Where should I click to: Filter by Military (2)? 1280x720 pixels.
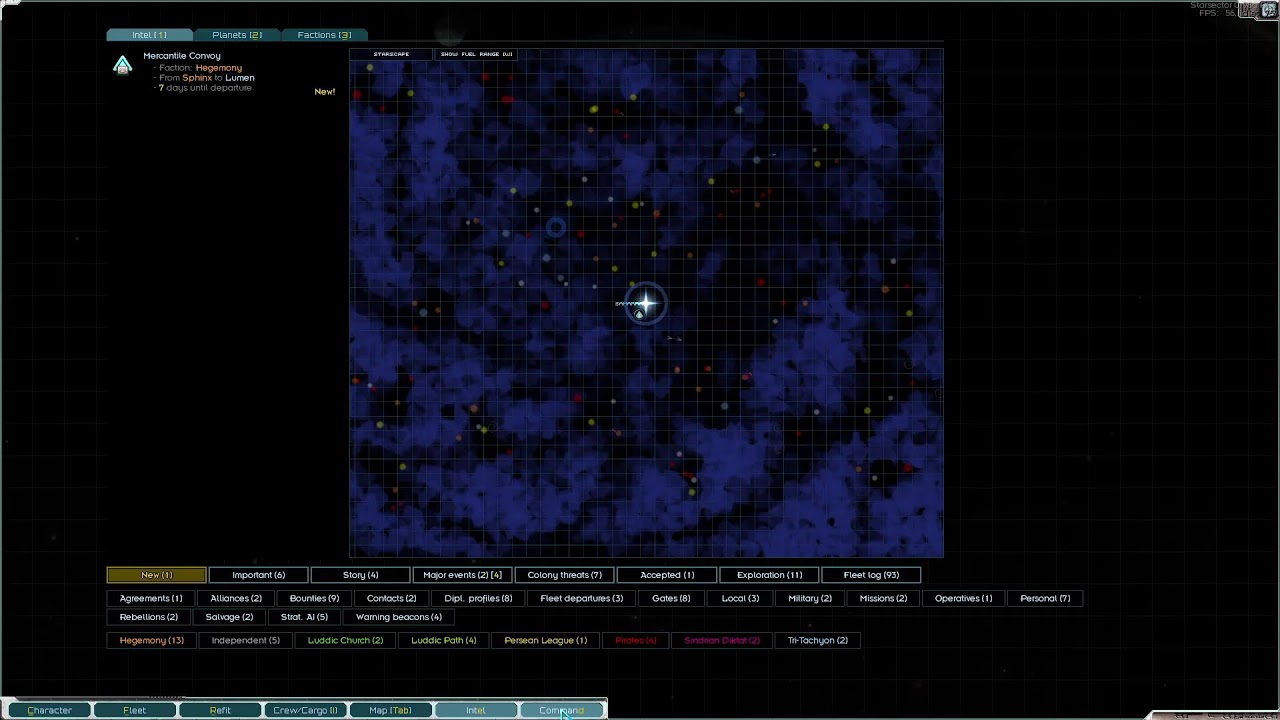[810, 598]
